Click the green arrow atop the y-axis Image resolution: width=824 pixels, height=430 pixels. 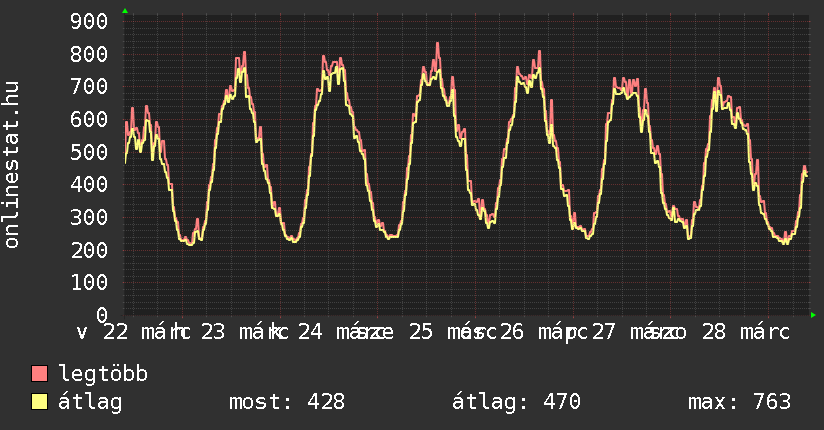tap(124, 11)
